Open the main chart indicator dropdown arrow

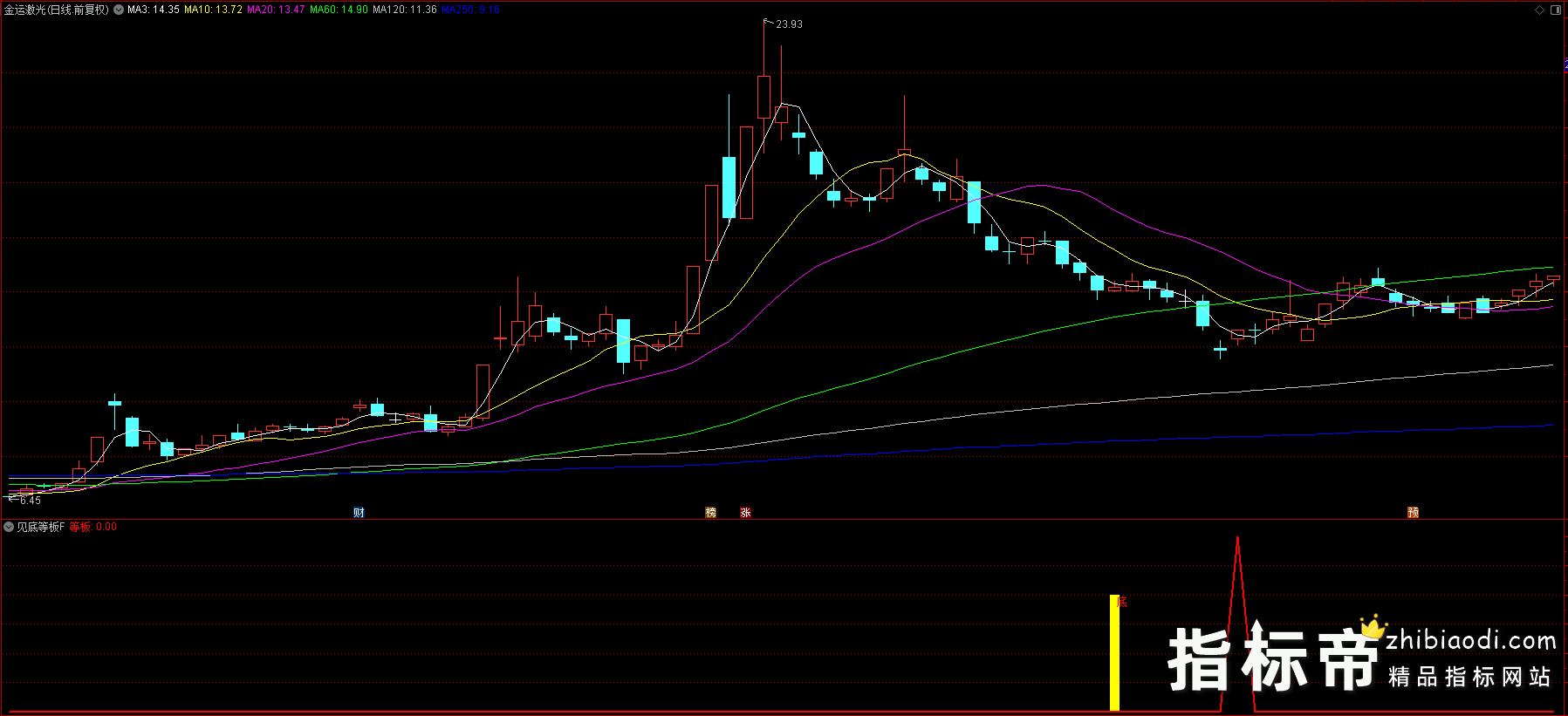click(x=119, y=10)
